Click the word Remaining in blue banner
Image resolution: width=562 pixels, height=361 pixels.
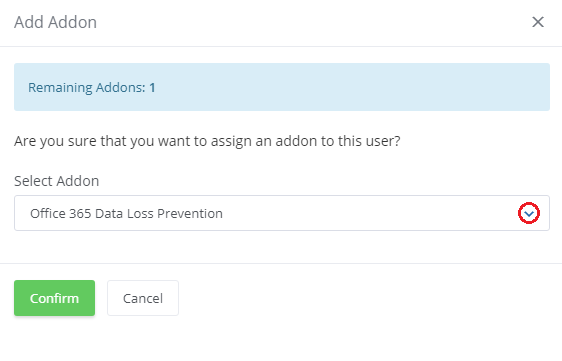coord(60,88)
